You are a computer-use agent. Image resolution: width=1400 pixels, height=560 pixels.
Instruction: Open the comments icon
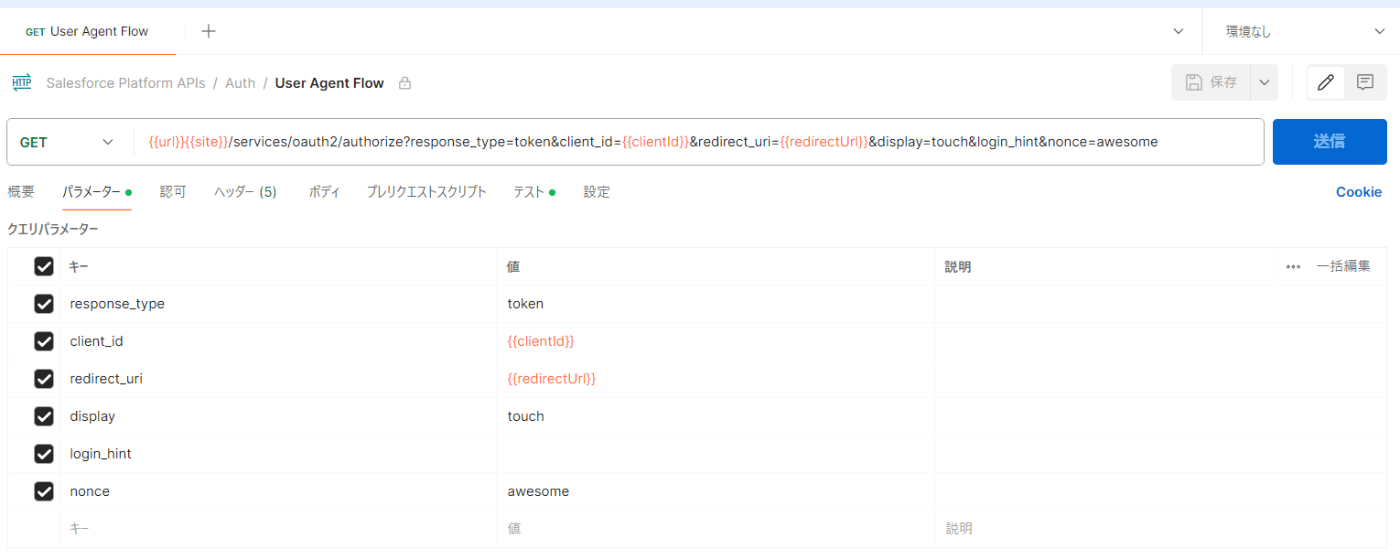(1365, 83)
